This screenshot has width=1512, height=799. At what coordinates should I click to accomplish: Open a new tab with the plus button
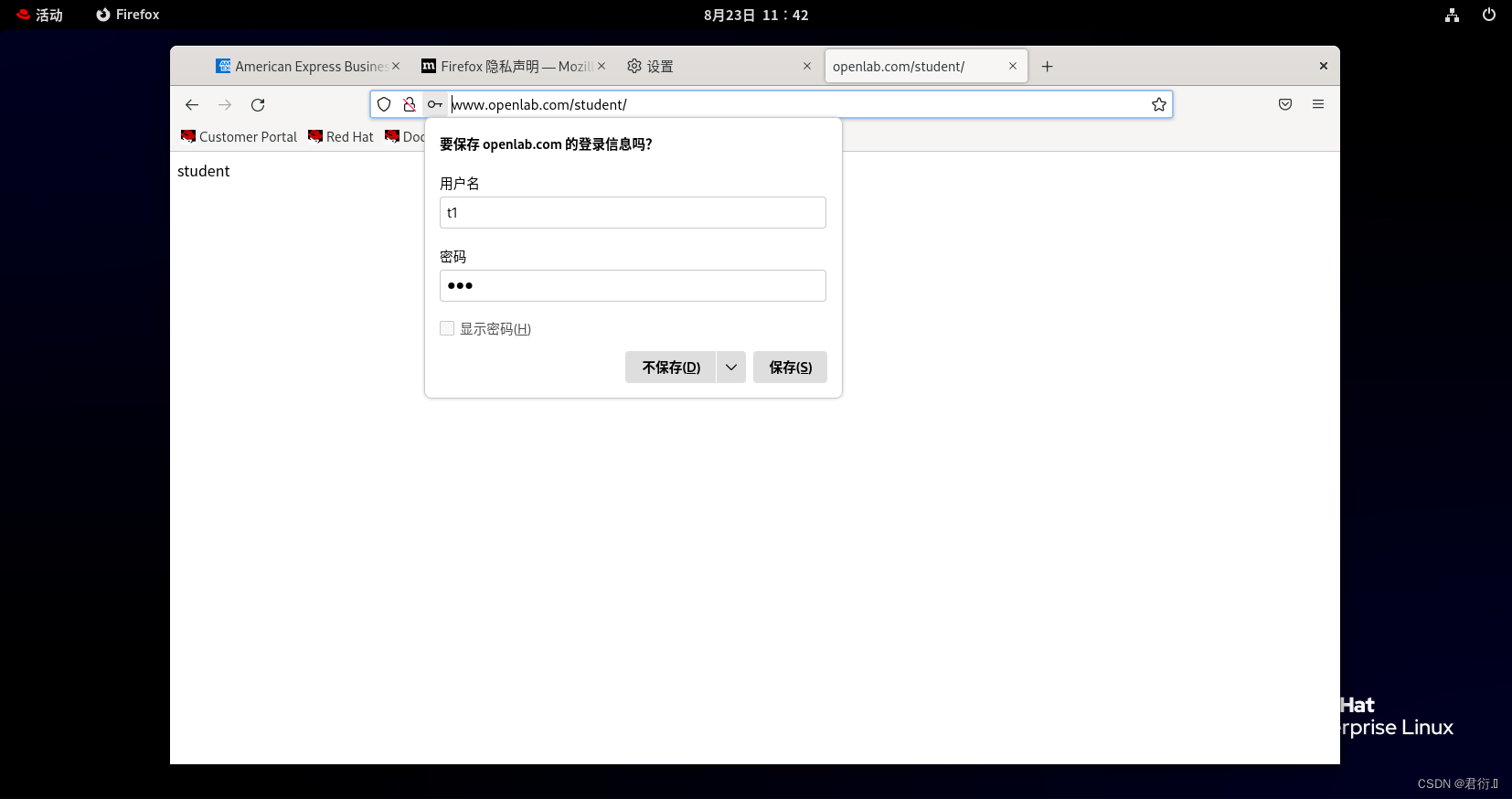(x=1048, y=66)
